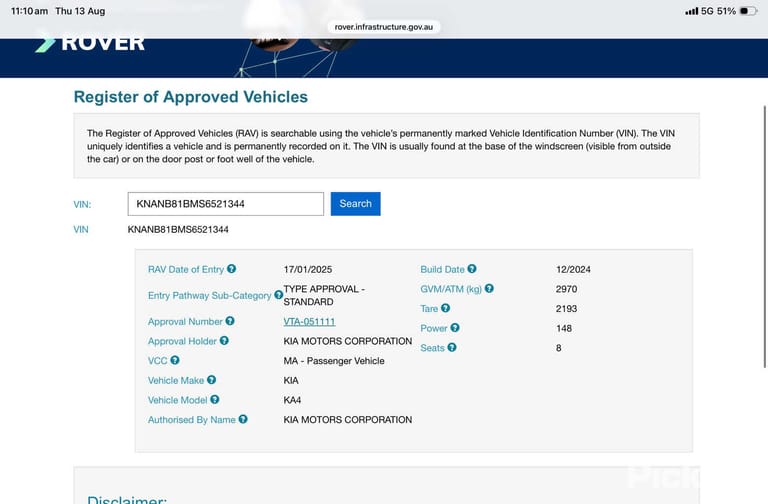This screenshot has width=768, height=504.
Task: Click the Approval Holder field label
Action: (182, 341)
